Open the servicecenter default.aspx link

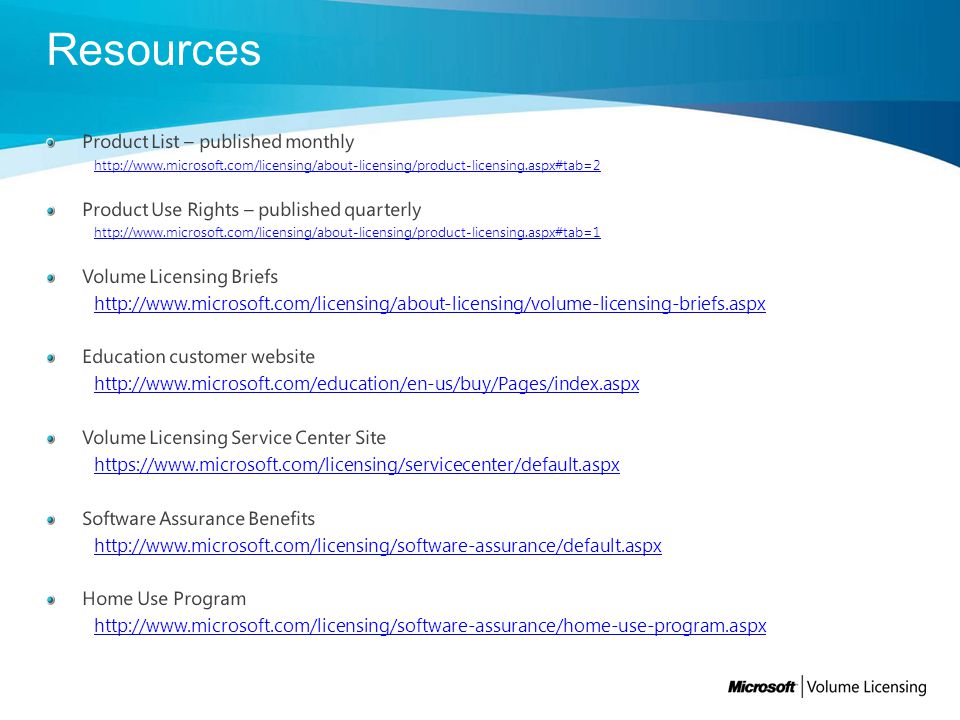click(x=357, y=465)
